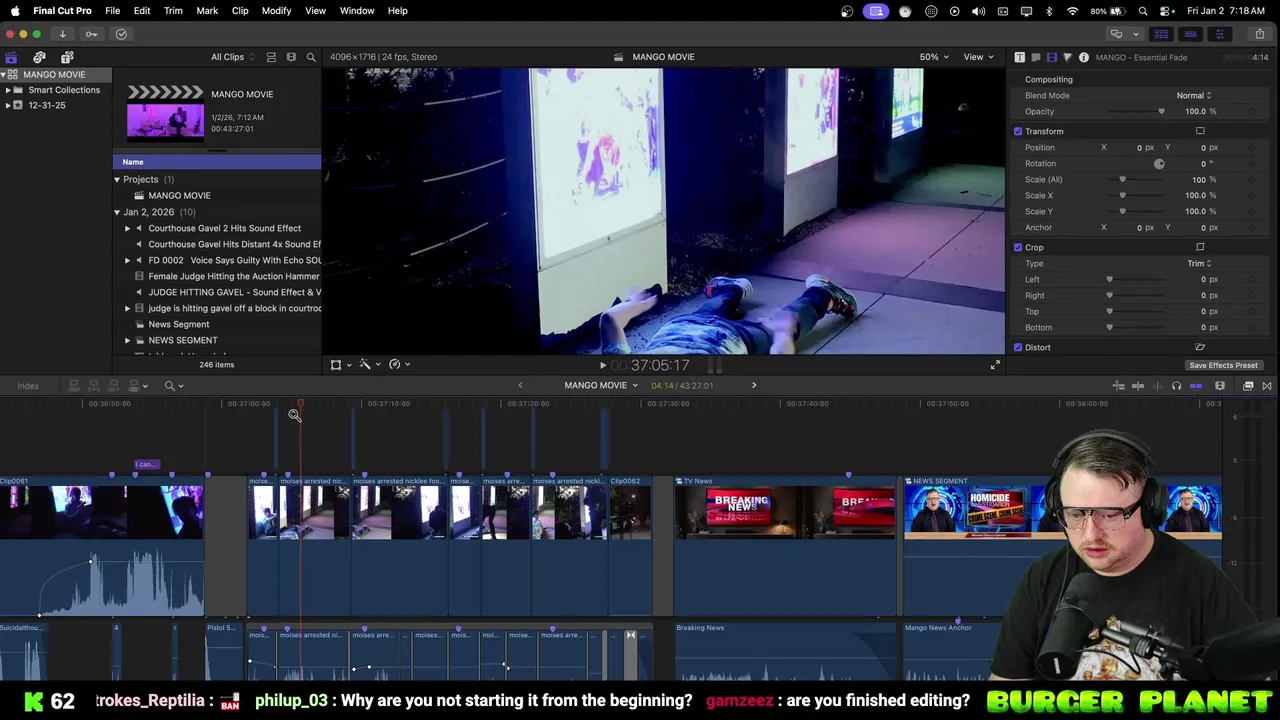Show the Libraries sidebar icon
Image resolution: width=1280 pixels, height=720 pixels.
point(11,57)
